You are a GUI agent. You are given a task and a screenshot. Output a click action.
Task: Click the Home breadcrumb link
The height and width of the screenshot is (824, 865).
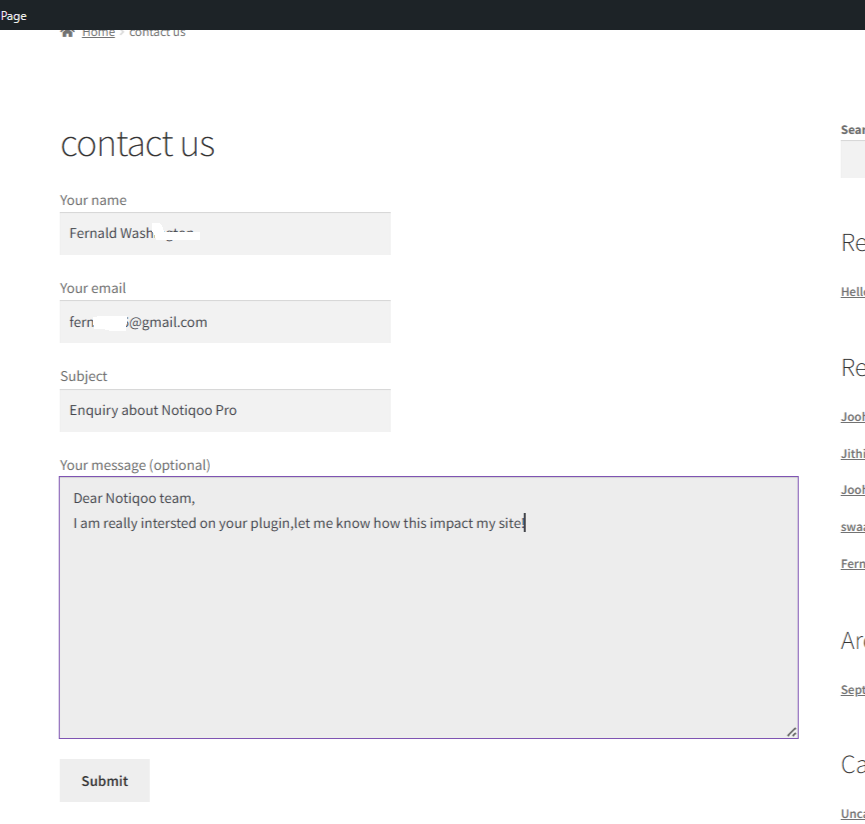click(98, 31)
